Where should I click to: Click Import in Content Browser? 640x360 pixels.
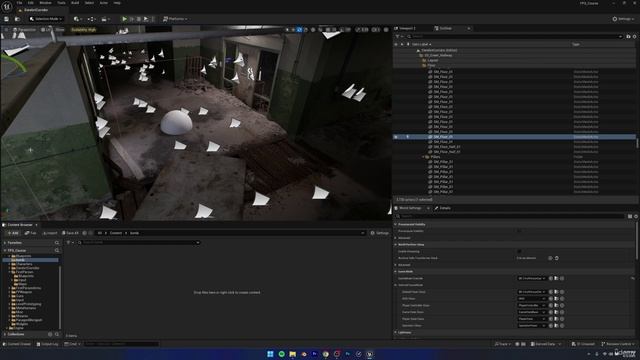click(50, 233)
